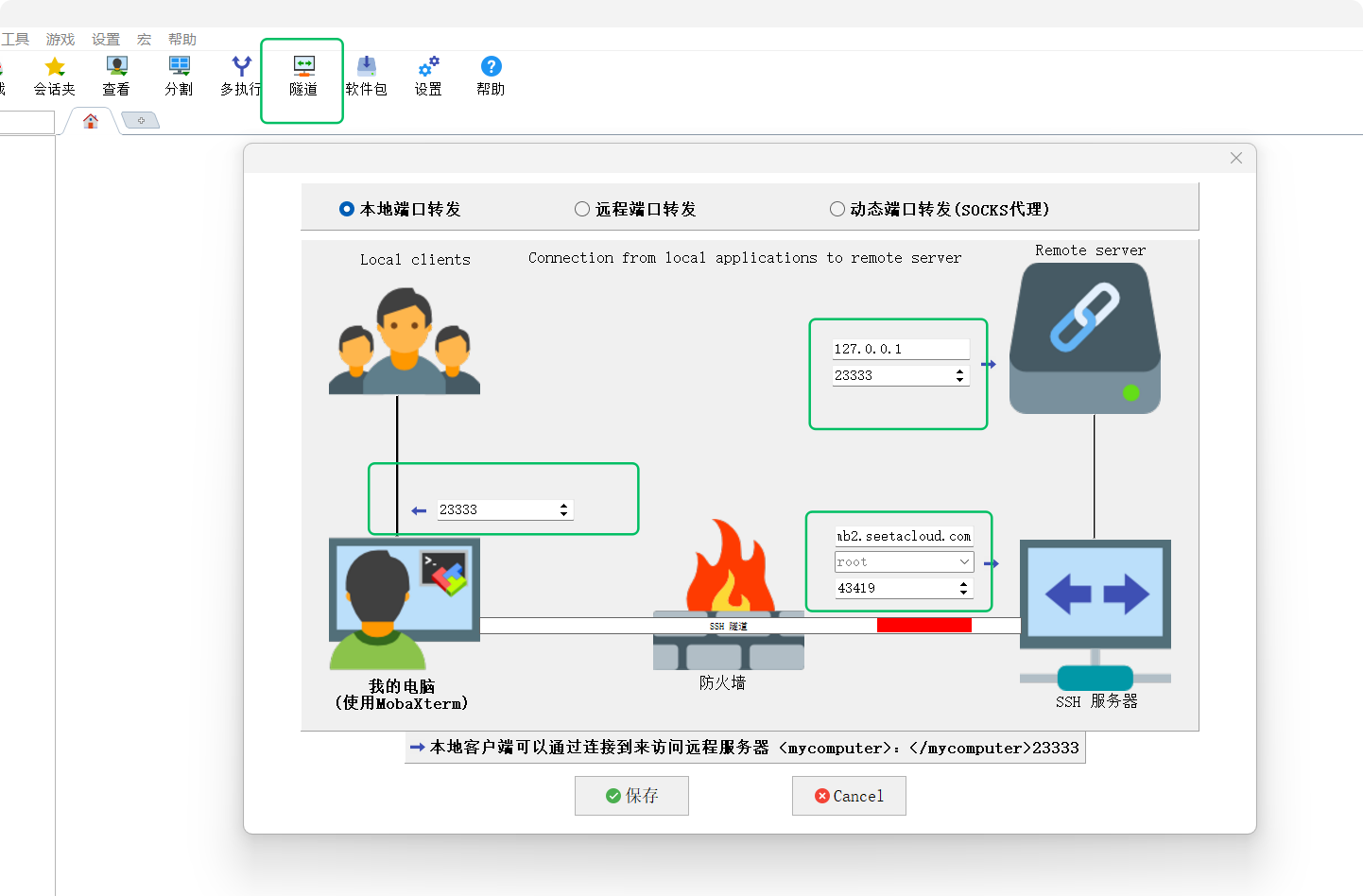
Task: Open the 宏 (Macros) menu
Action: click(x=144, y=39)
